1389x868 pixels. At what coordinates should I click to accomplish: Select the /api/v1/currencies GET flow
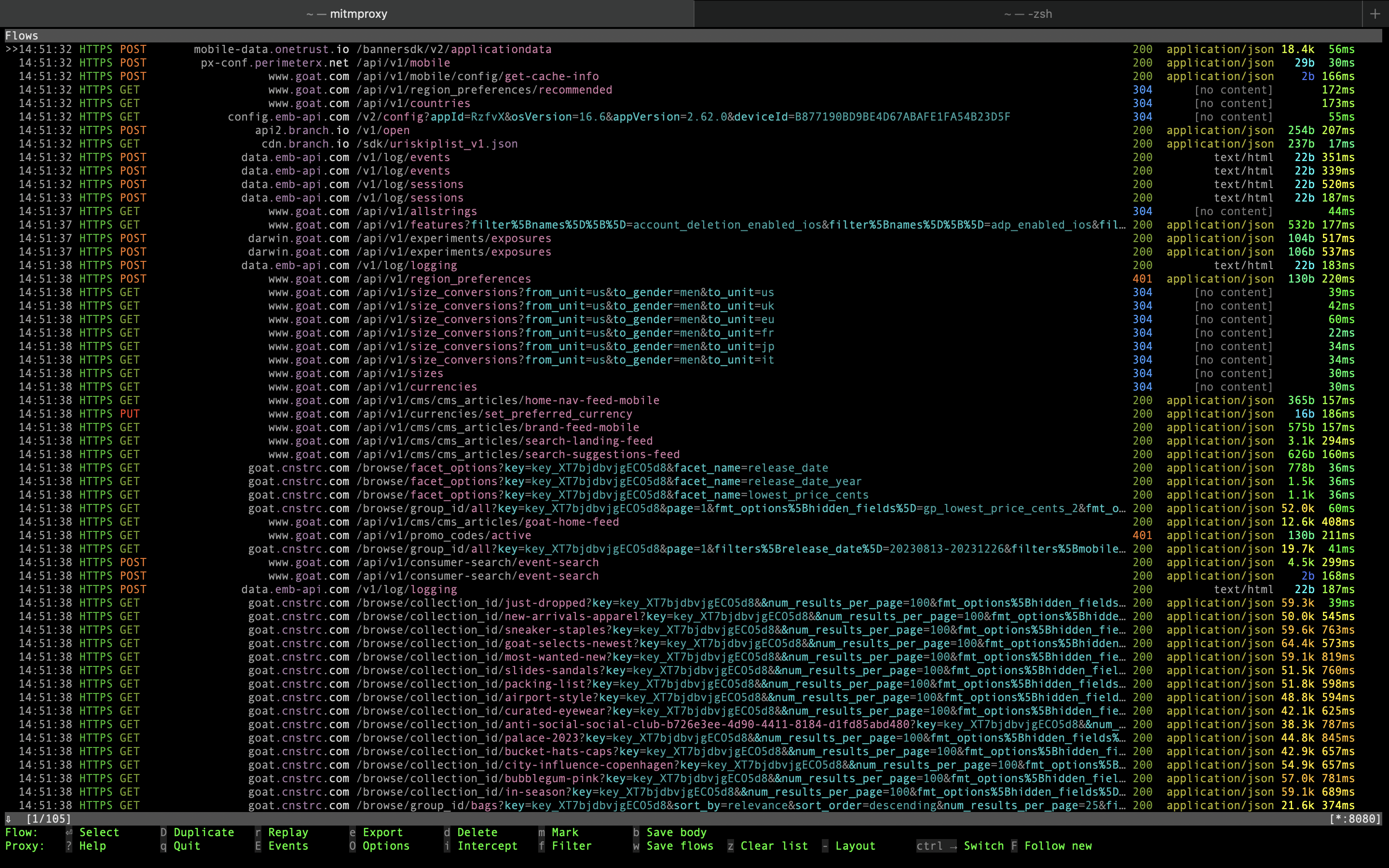(694, 386)
